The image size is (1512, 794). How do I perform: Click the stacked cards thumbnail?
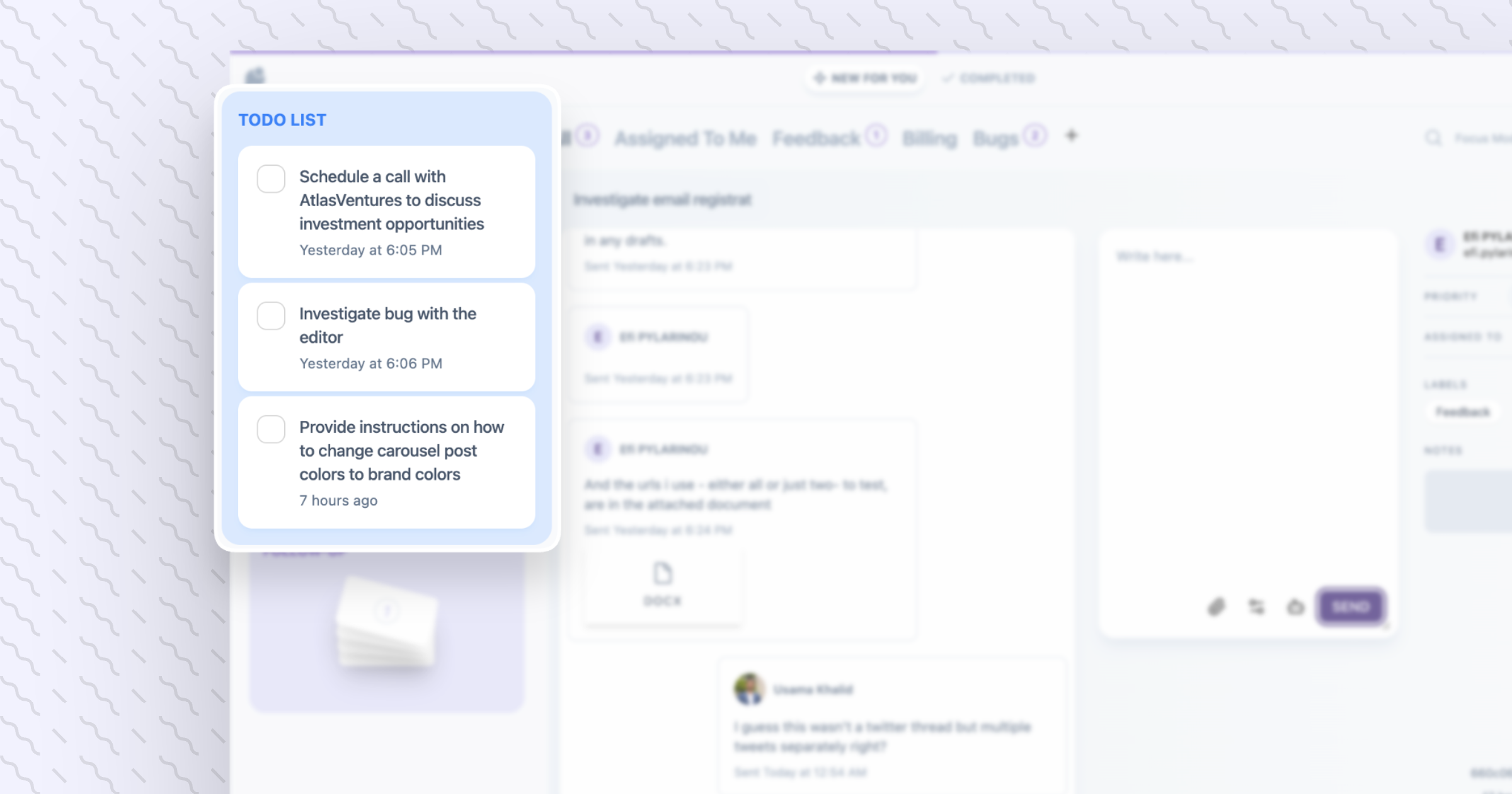coord(387,622)
